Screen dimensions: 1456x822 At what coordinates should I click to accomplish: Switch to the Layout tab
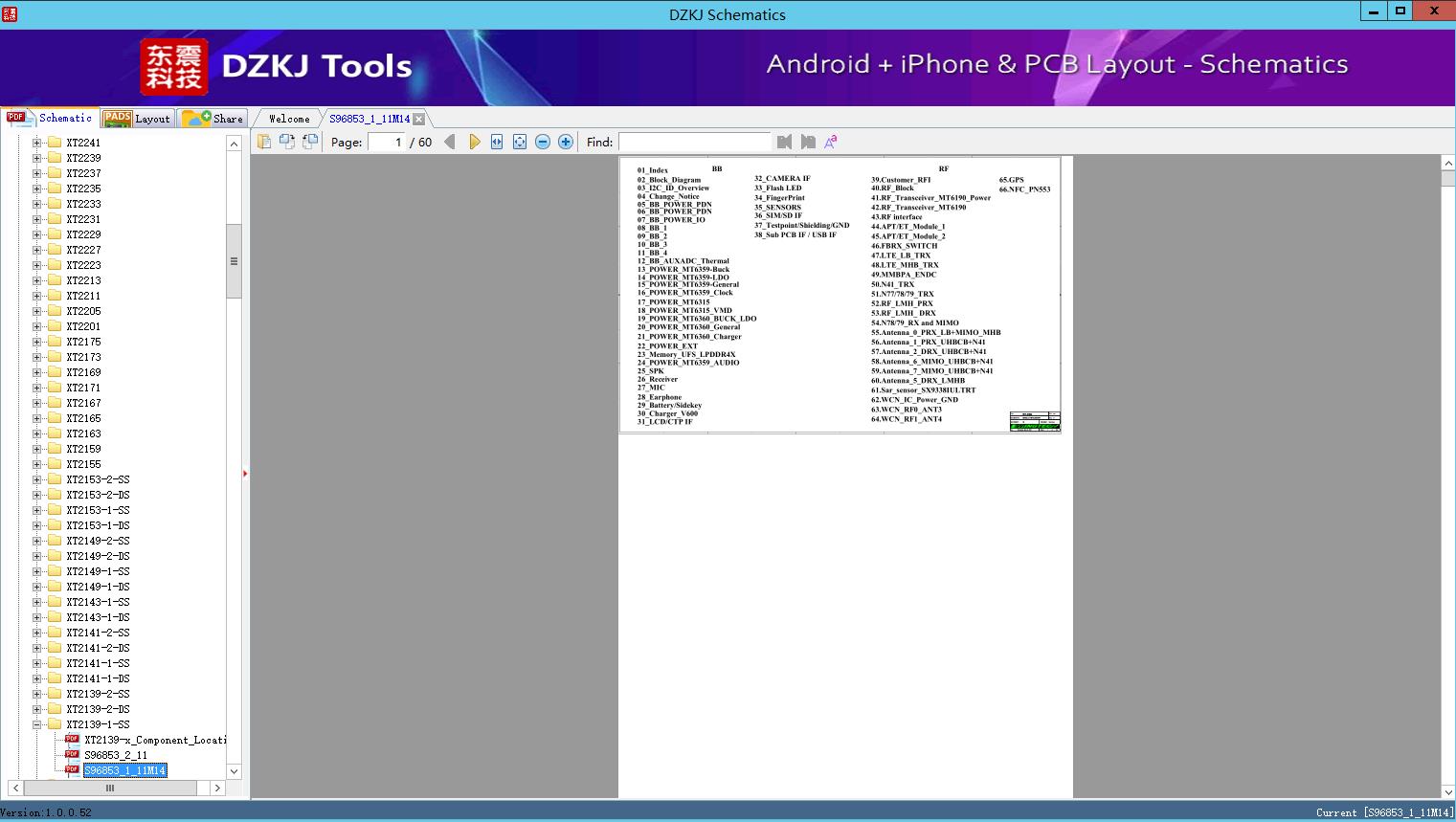(x=139, y=119)
